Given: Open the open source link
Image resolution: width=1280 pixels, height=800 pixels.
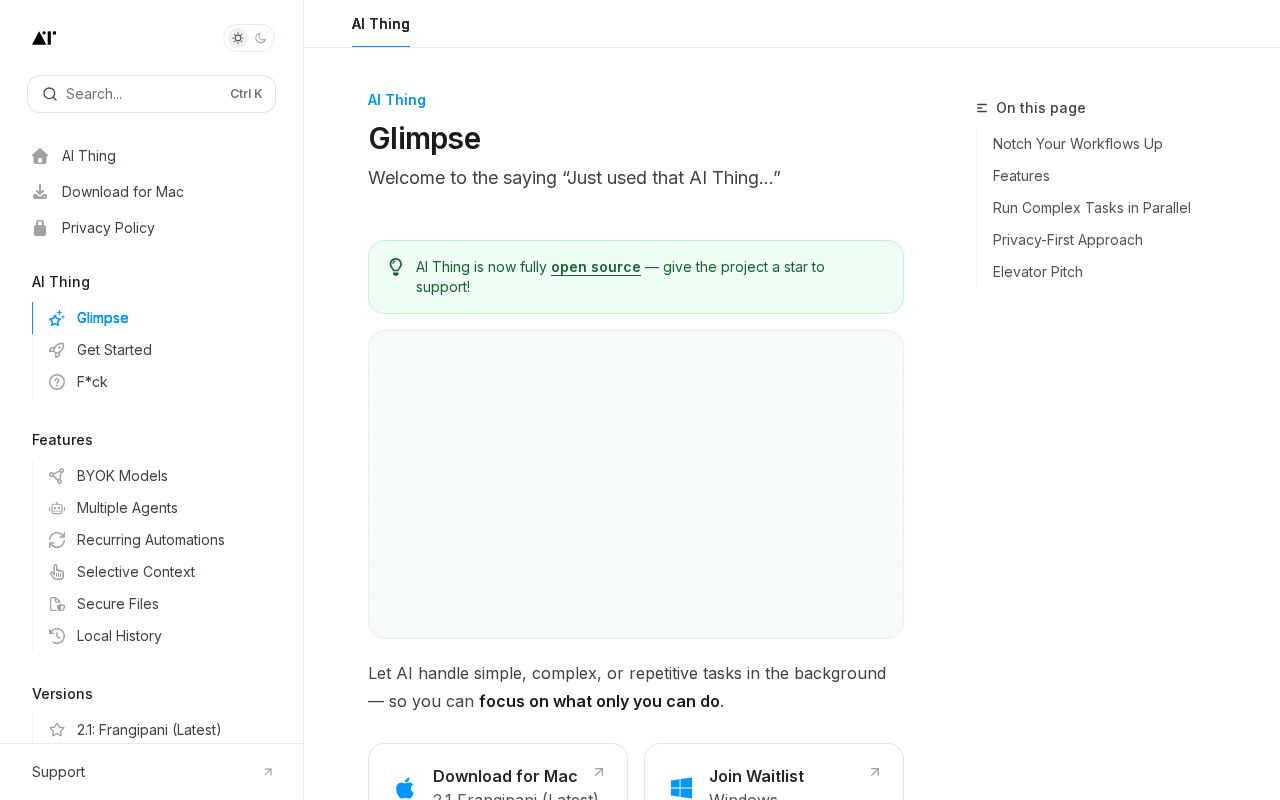Looking at the screenshot, I should click(595, 267).
